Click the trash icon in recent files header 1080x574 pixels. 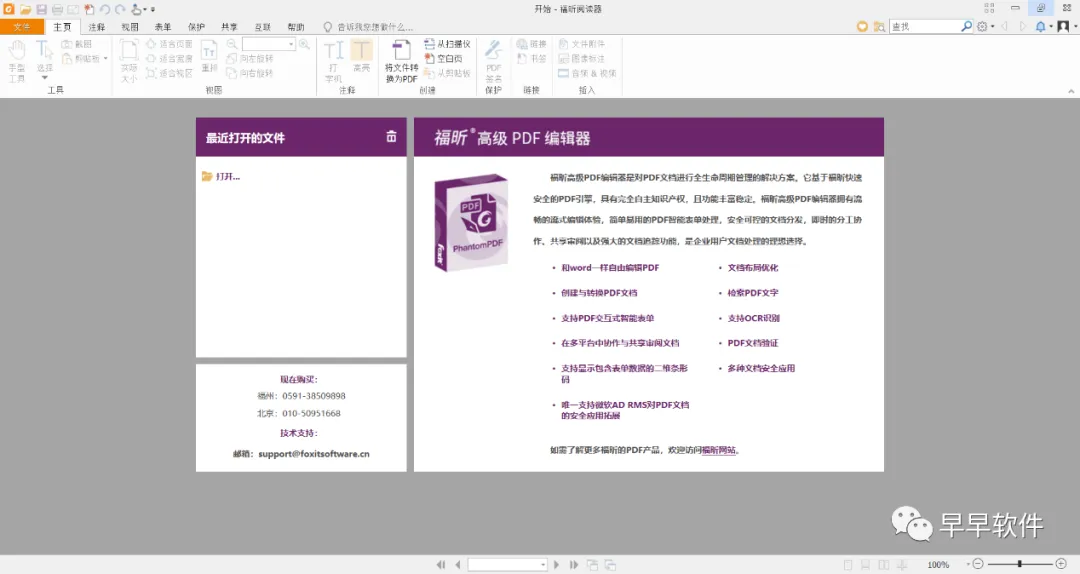tap(391, 136)
